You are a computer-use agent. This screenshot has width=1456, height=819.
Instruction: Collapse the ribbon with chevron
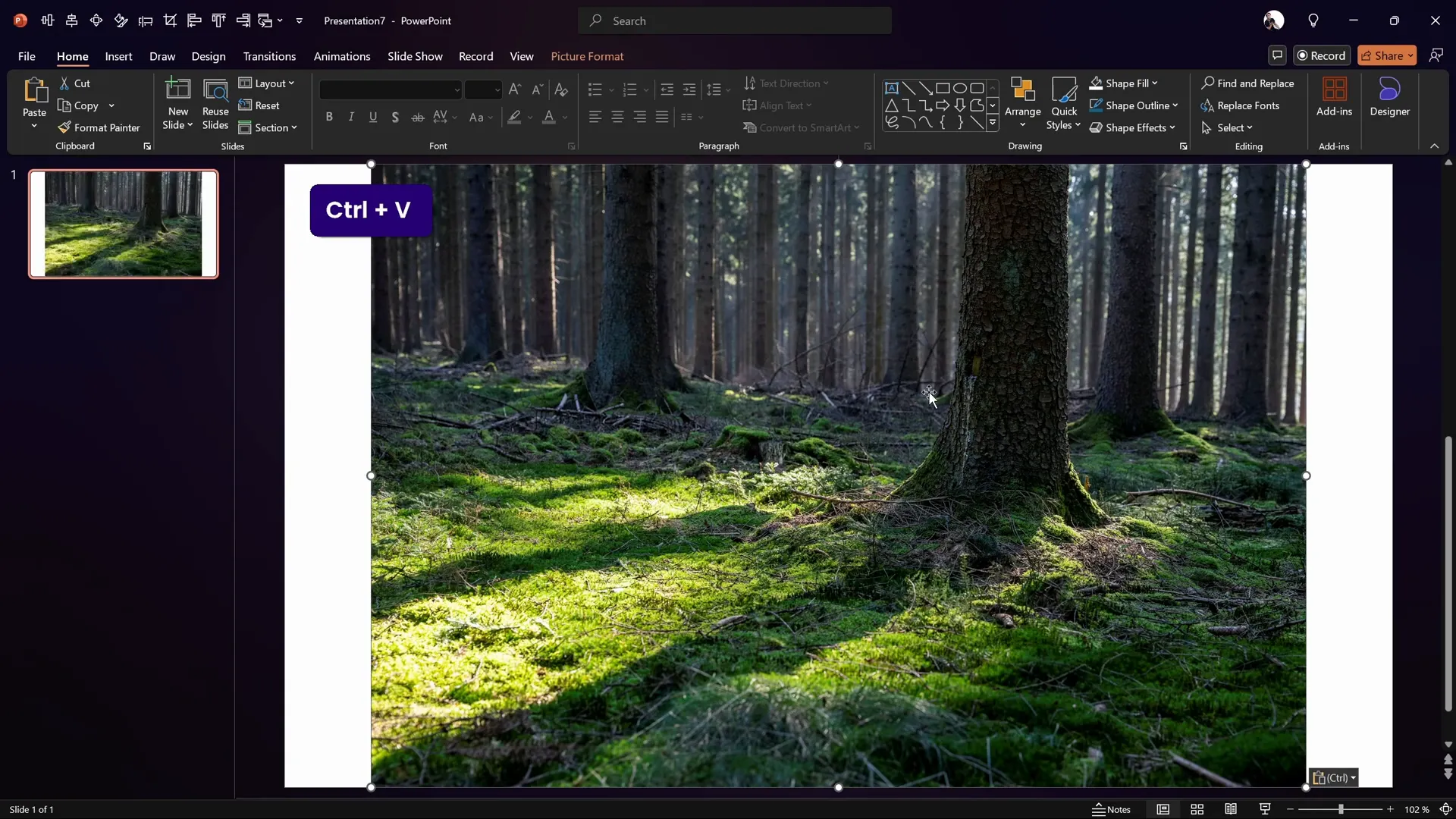click(1434, 146)
